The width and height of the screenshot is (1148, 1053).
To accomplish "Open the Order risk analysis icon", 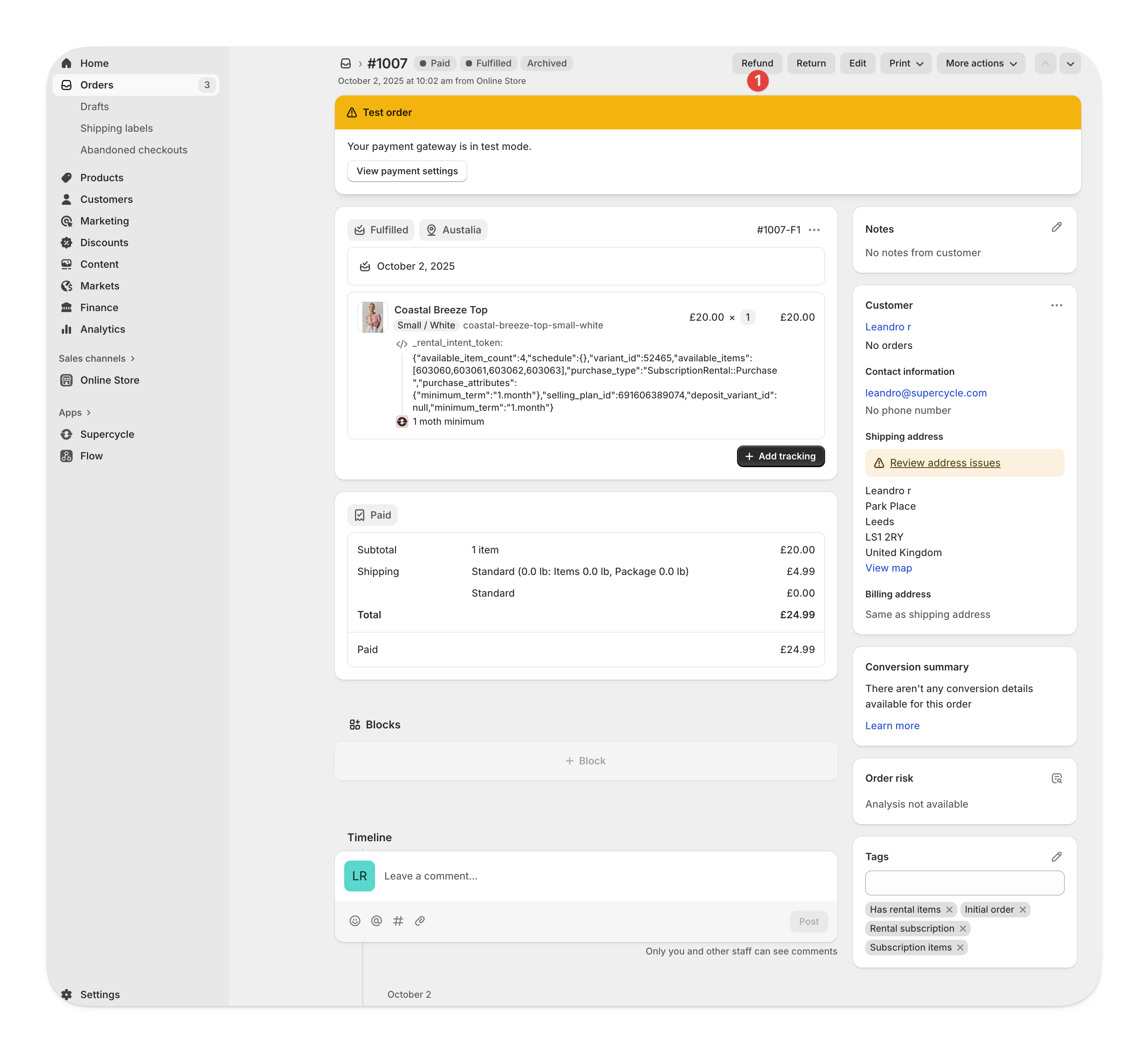I will coord(1056,778).
